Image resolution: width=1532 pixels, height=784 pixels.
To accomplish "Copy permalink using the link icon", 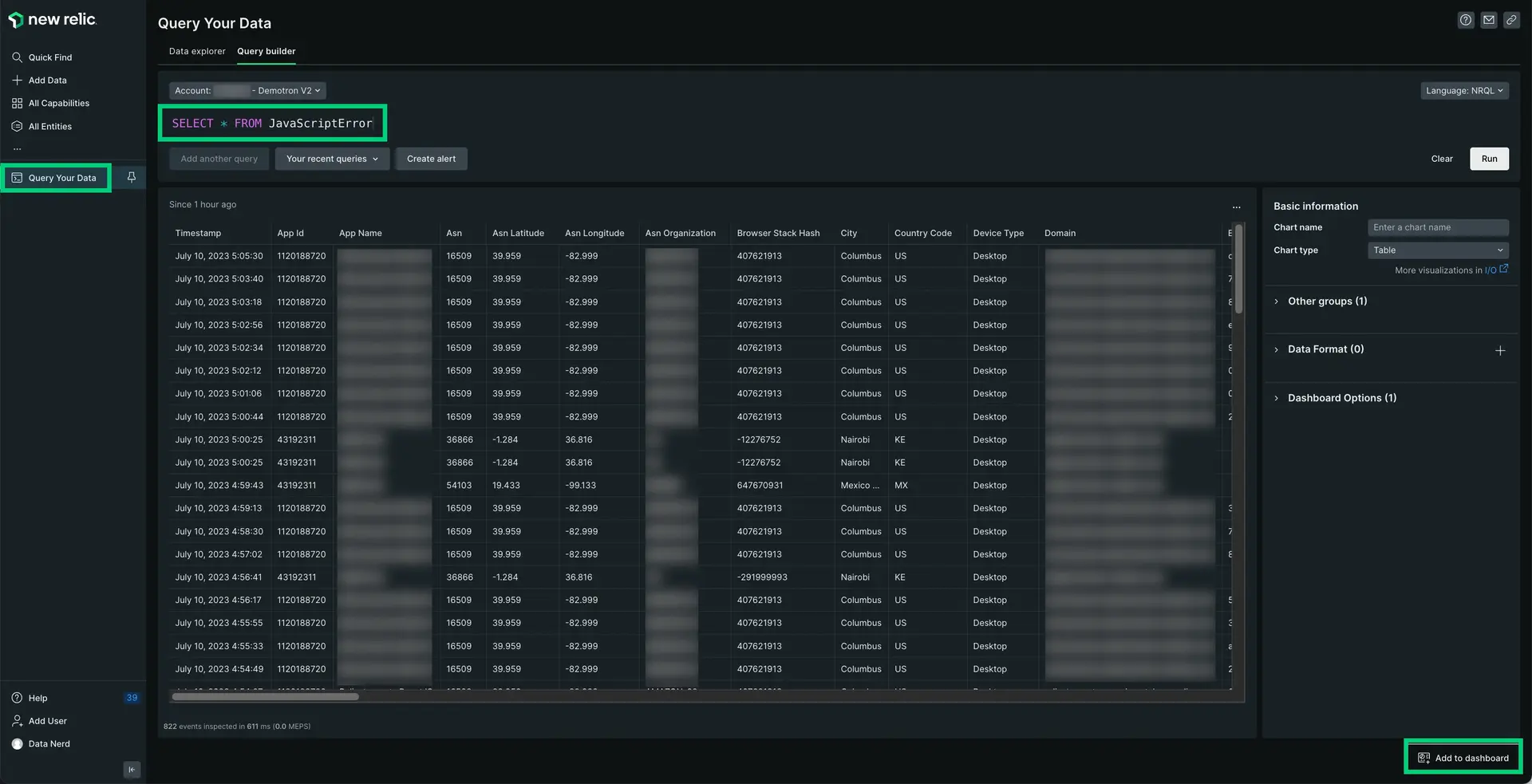I will point(1511,21).
